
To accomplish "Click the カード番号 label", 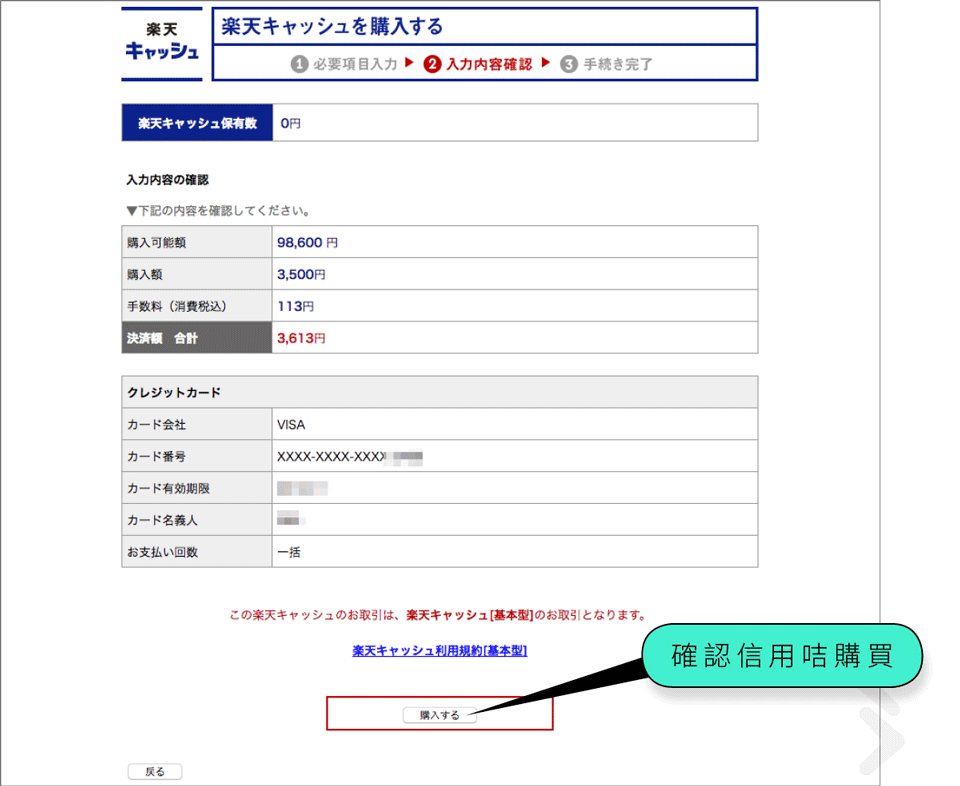I will pyautogui.click(x=156, y=456).
